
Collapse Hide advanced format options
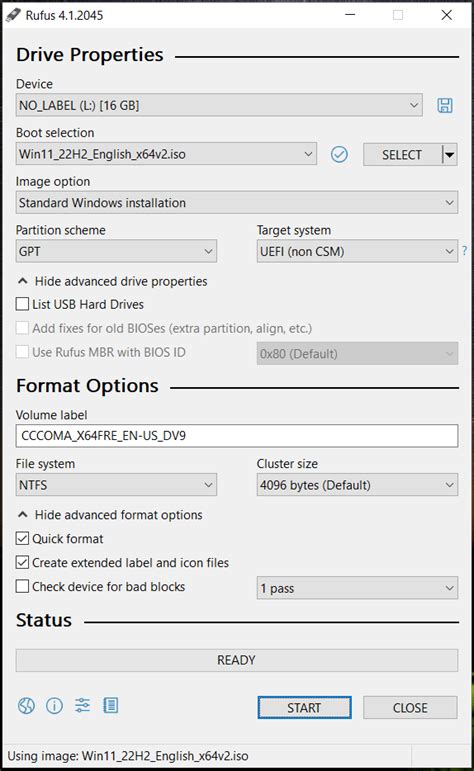110,515
